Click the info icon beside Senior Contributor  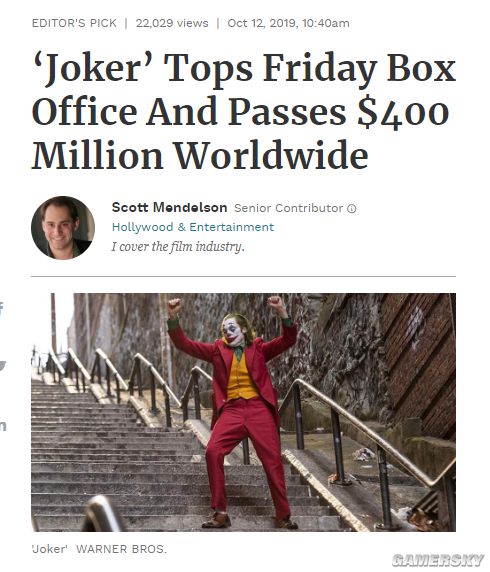(351, 209)
